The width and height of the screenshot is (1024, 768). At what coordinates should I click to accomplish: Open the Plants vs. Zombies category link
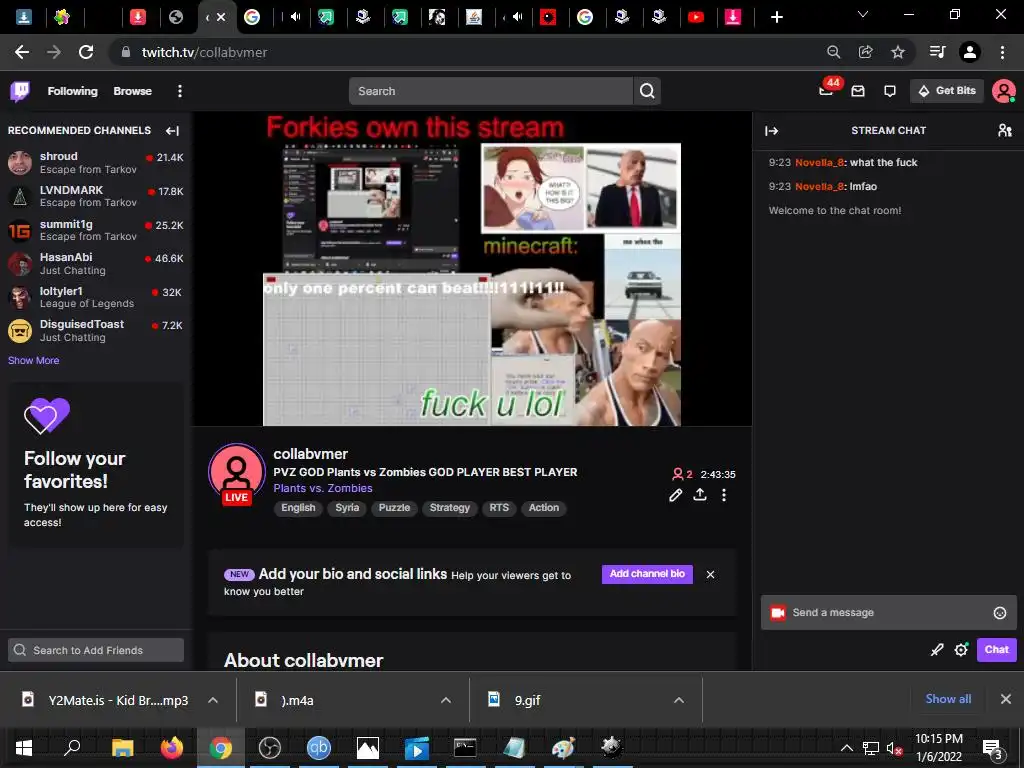pos(323,488)
